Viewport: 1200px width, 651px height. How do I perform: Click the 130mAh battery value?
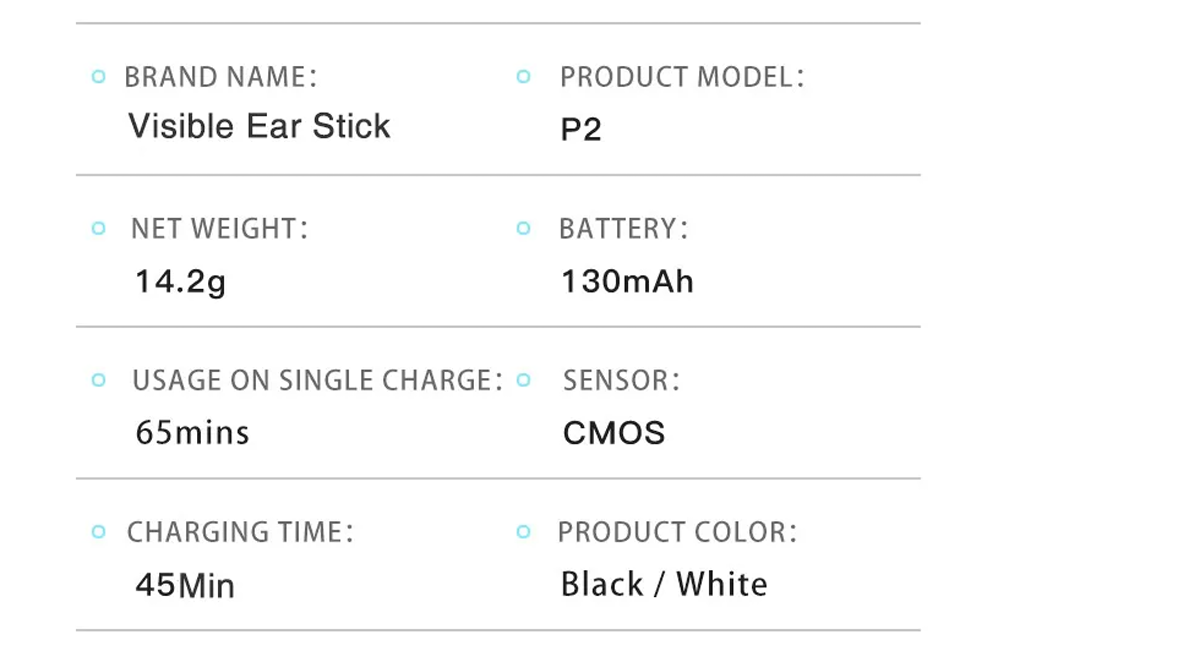[627, 281]
